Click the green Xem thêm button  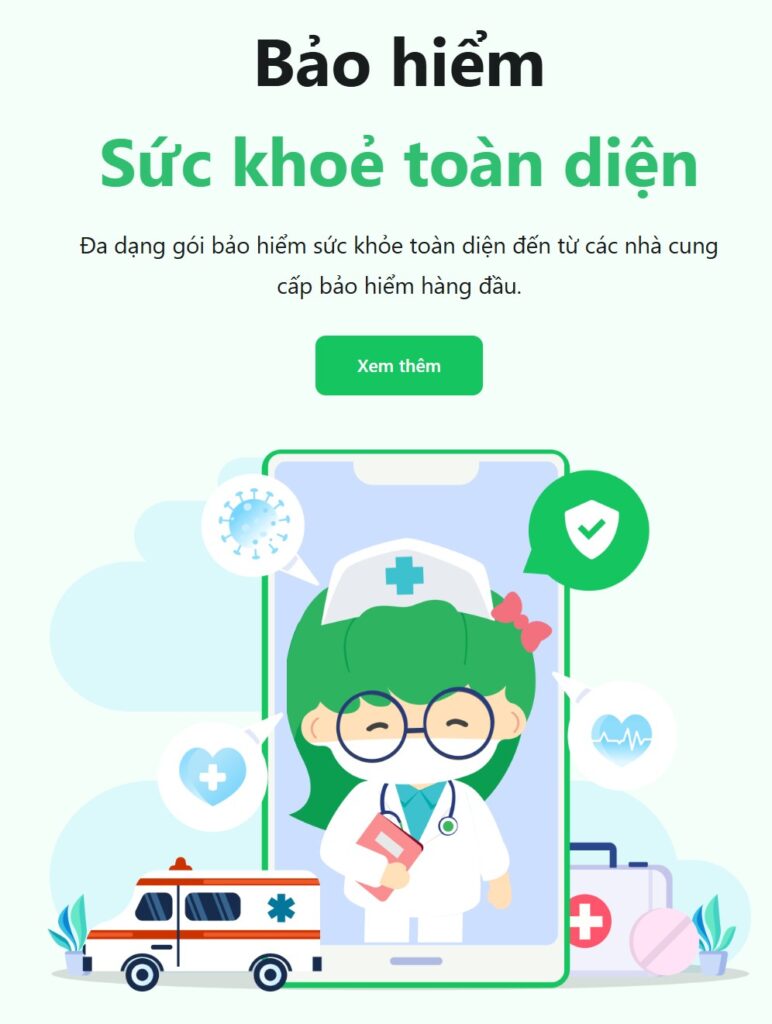[x=399, y=366]
